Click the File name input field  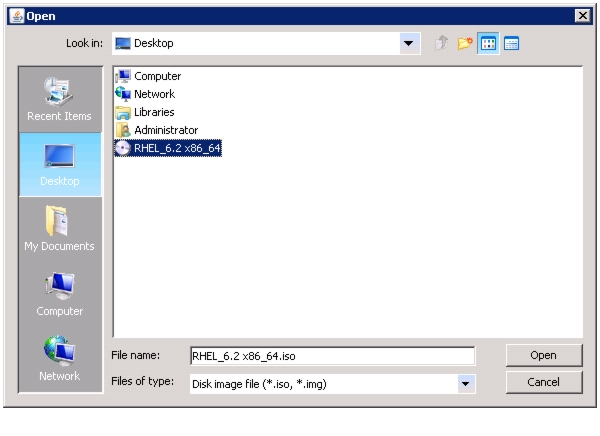tap(333, 356)
